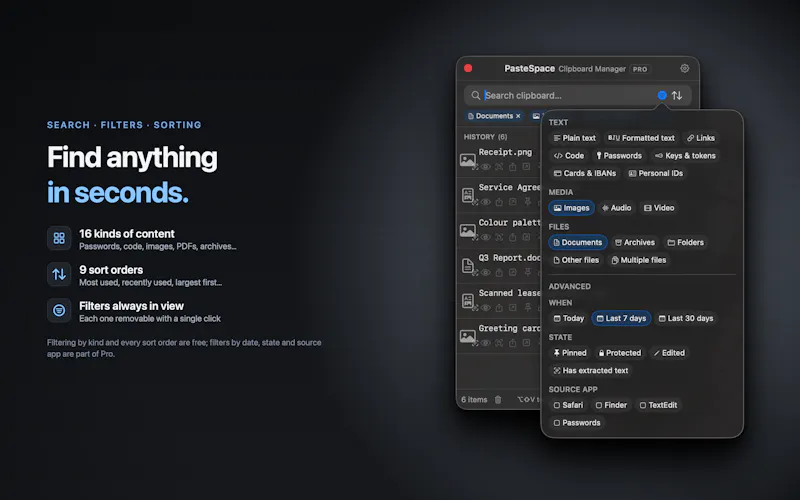
Task: Preview Scanned lease with eye icon
Action: point(486,308)
